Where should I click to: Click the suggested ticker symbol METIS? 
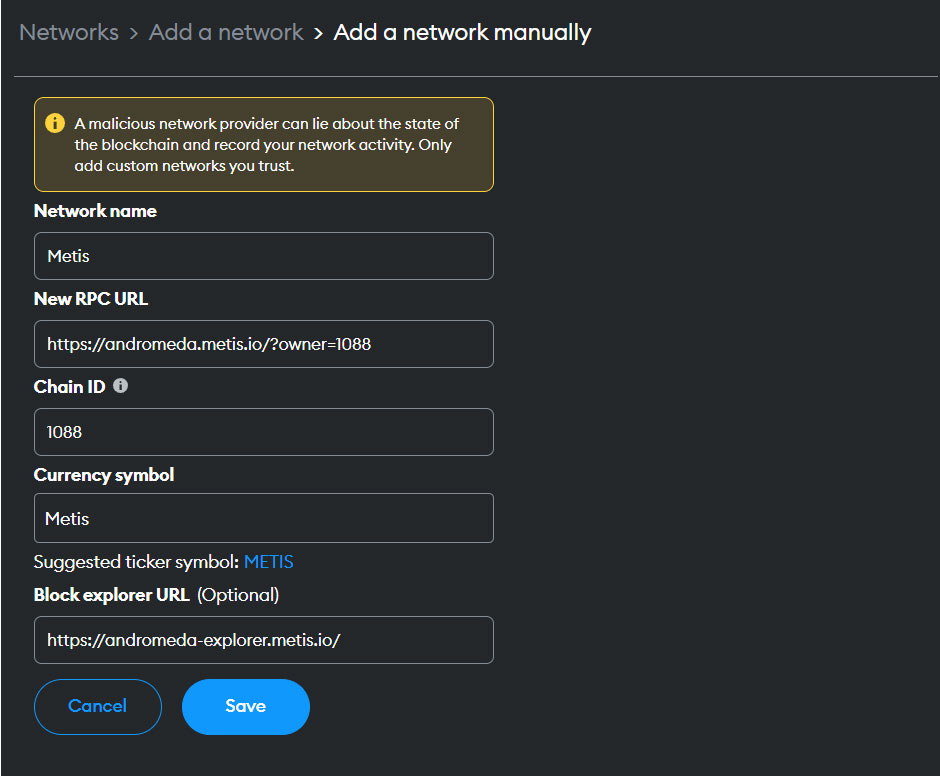click(269, 562)
